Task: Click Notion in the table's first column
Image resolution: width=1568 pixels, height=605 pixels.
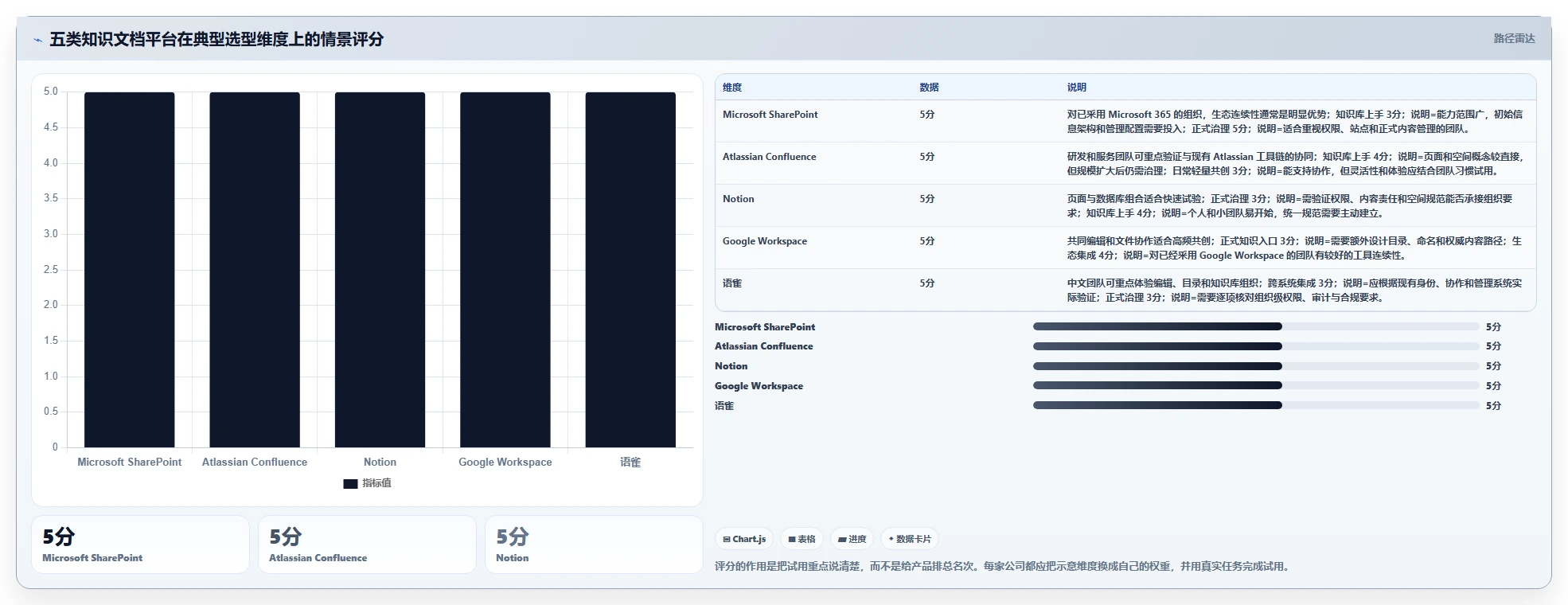Action: tap(739, 199)
